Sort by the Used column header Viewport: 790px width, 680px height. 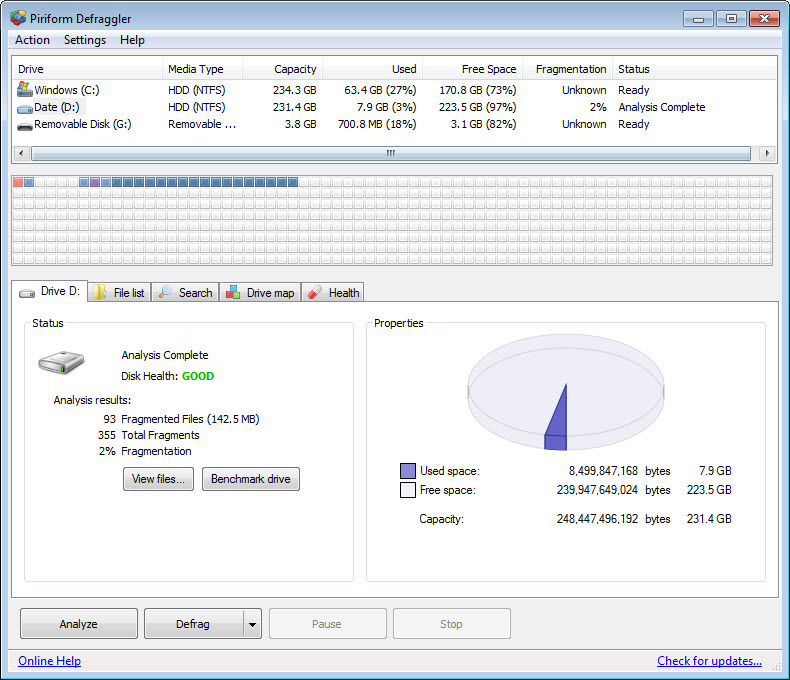[373, 69]
